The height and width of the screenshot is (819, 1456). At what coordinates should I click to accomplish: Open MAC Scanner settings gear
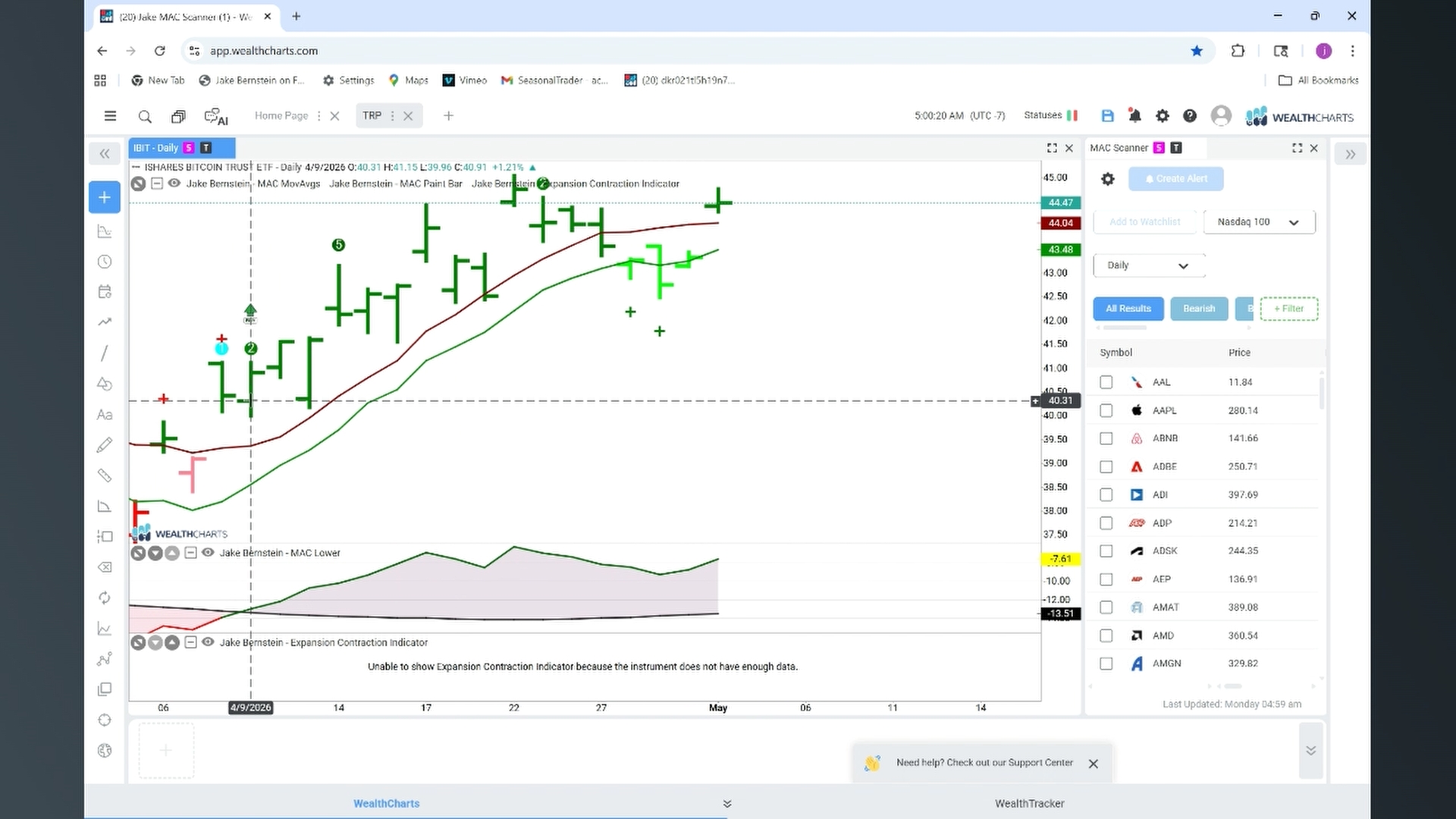1108,179
